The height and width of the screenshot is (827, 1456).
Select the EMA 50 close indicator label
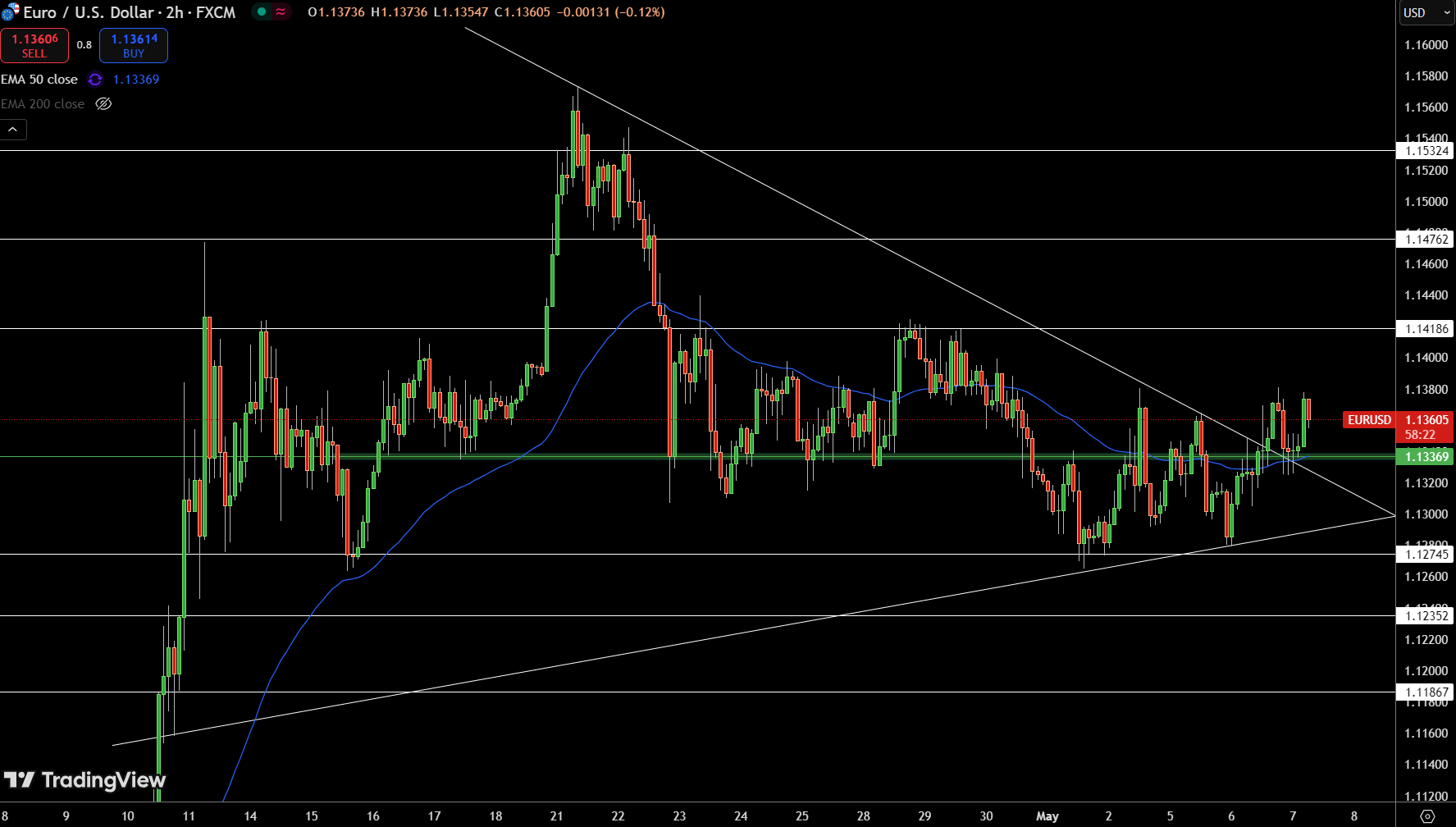[39, 80]
